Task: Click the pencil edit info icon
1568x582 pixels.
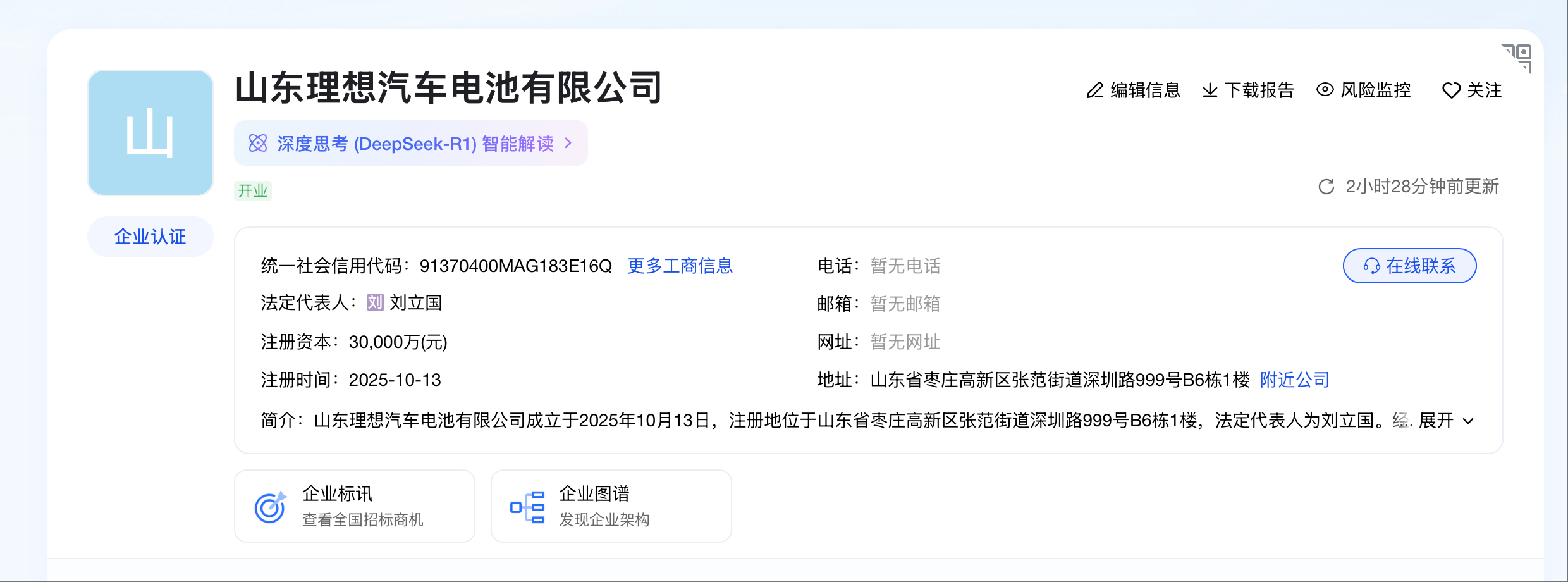Action: pyautogui.click(x=1094, y=90)
